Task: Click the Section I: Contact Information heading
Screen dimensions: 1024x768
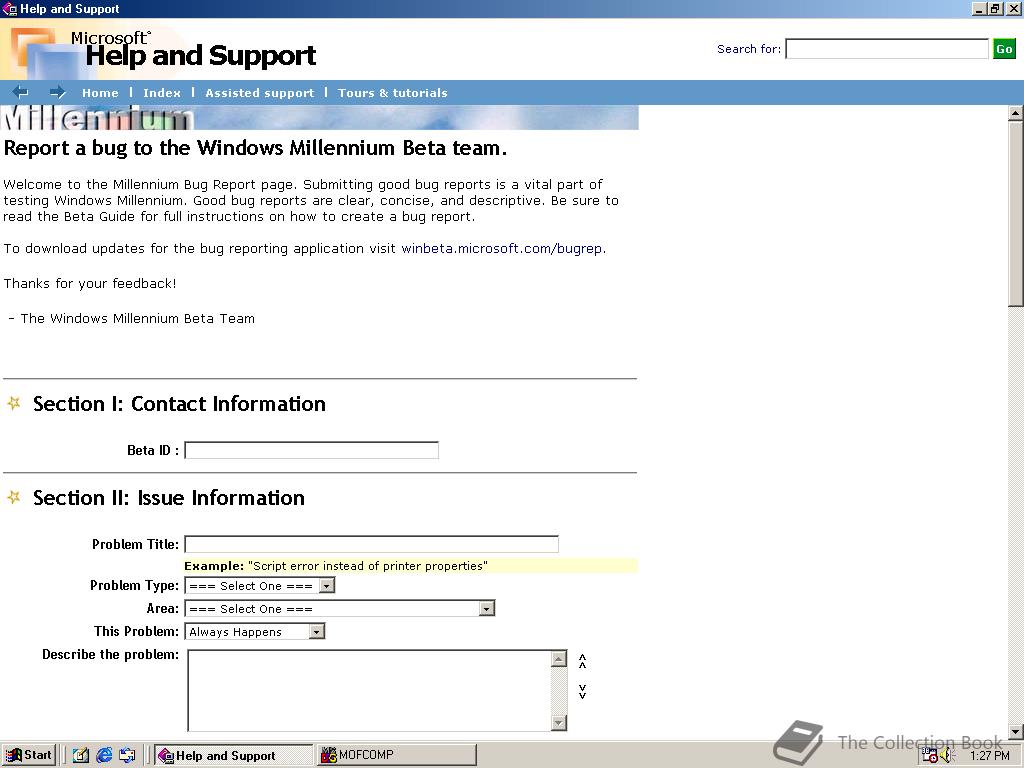Action: pyautogui.click(x=179, y=404)
